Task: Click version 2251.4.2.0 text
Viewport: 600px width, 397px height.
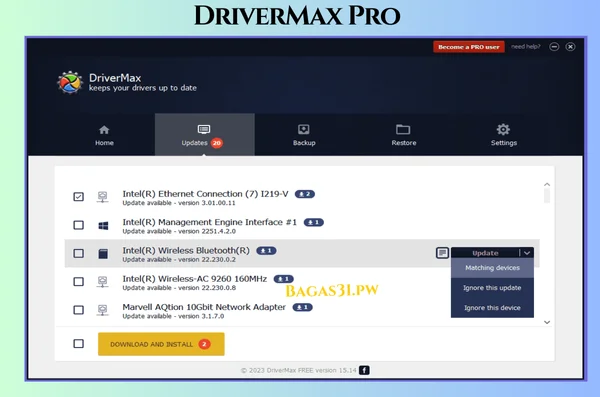Action: pos(207,232)
